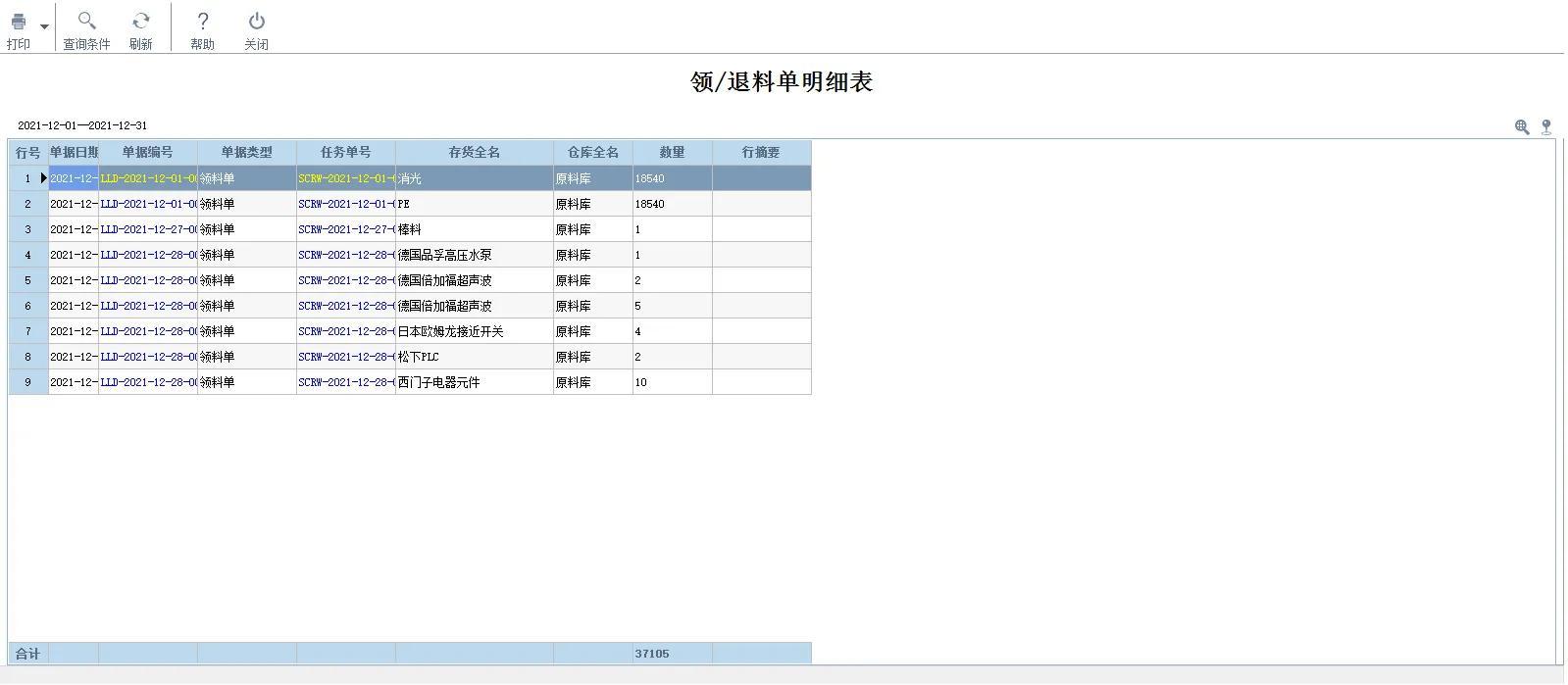The height and width of the screenshot is (685, 1568).
Task: Open 查询条件 search conditions
Action: coord(86,29)
